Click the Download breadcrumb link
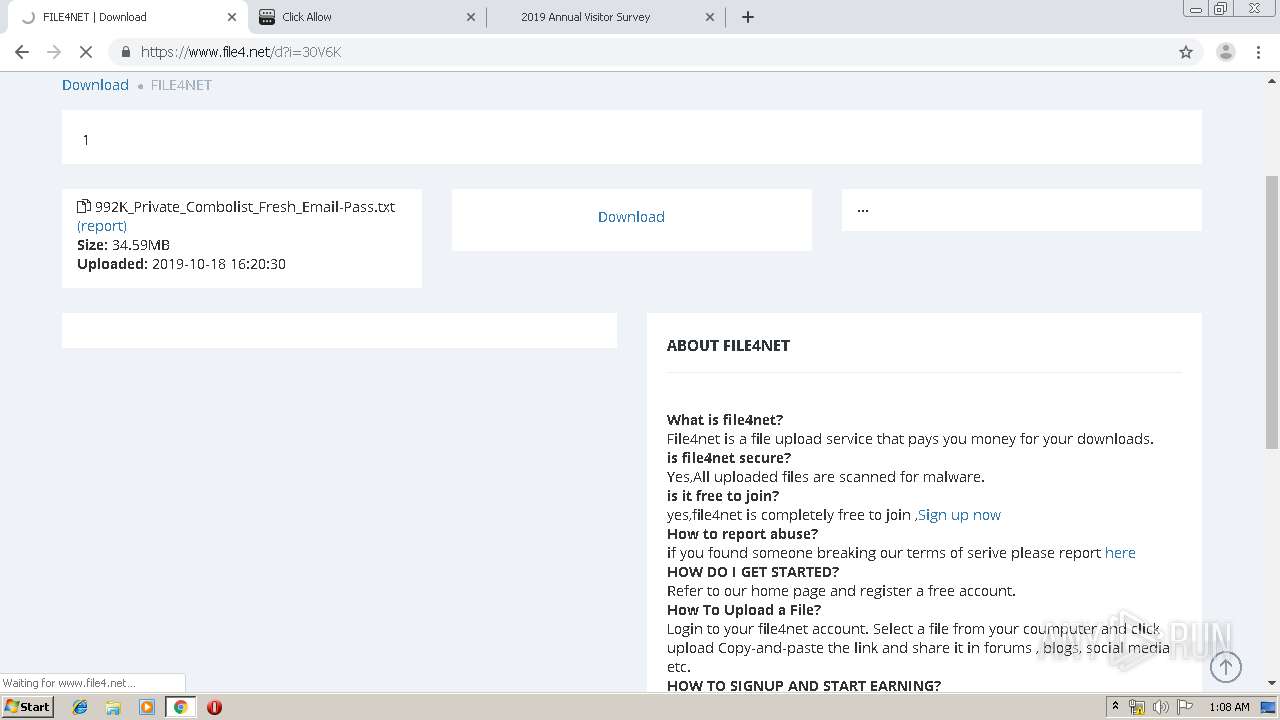 (x=95, y=85)
